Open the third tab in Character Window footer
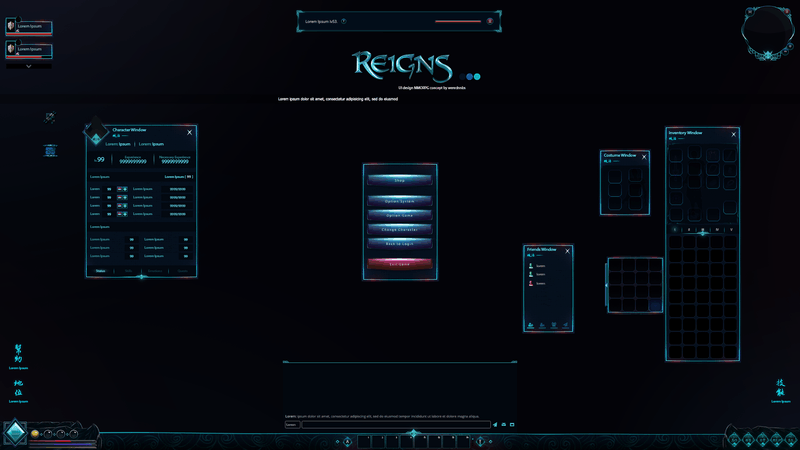Image resolution: width=800 pixels, height=450 pixels. pyautogui.click(x=155, y=271)
